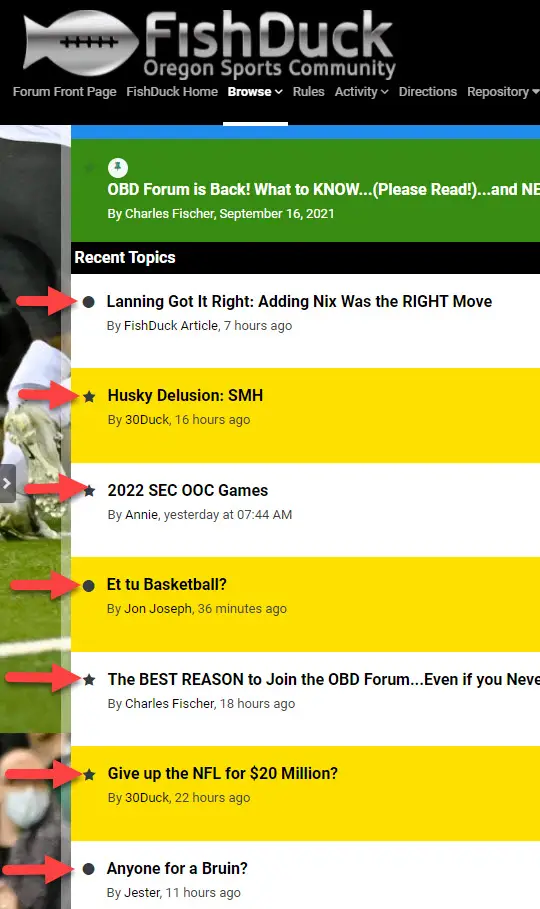Open the Rules menu item
This screenshot has width=540, height=909.
pos(309,92)
